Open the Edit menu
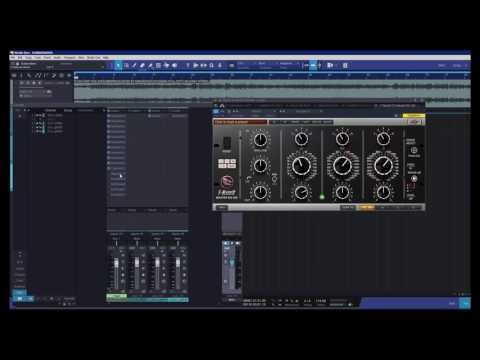Screen dimensions: 480x360 coord(20,58)
